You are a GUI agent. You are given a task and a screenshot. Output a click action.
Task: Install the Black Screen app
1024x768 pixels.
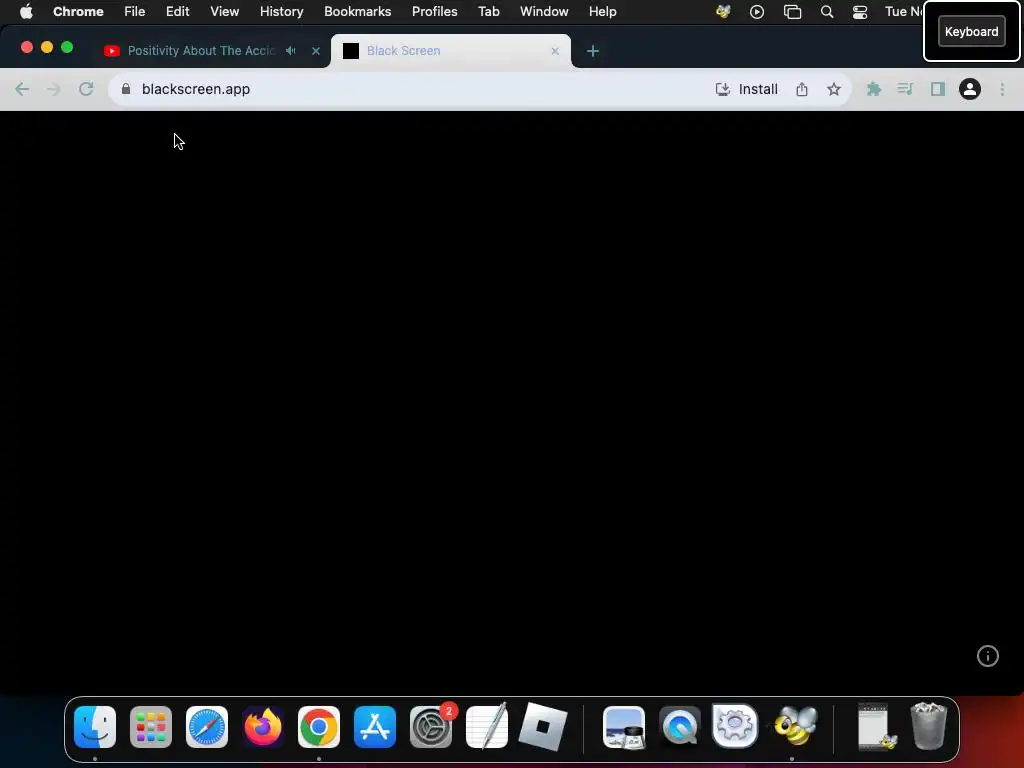pos(746,89)
